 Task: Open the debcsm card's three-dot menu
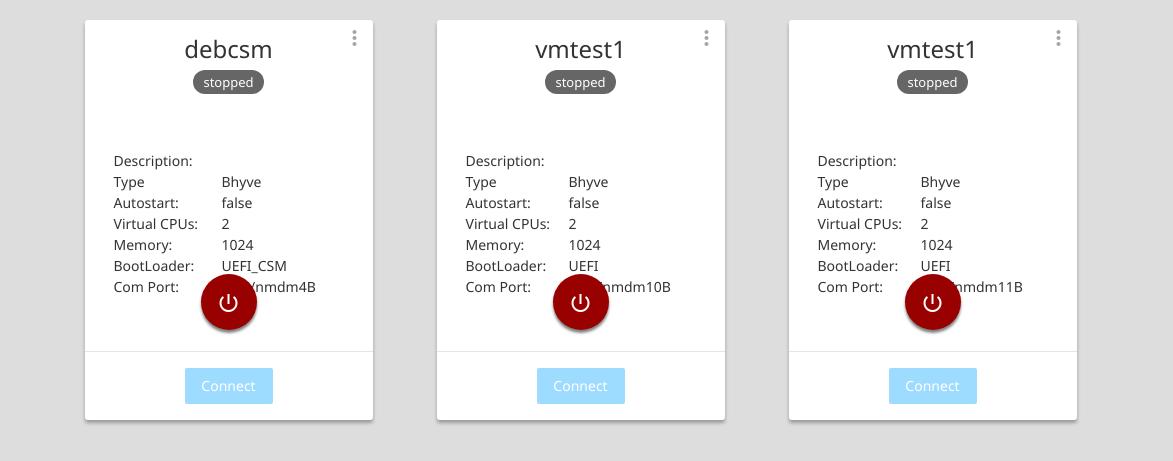(355, 38)
